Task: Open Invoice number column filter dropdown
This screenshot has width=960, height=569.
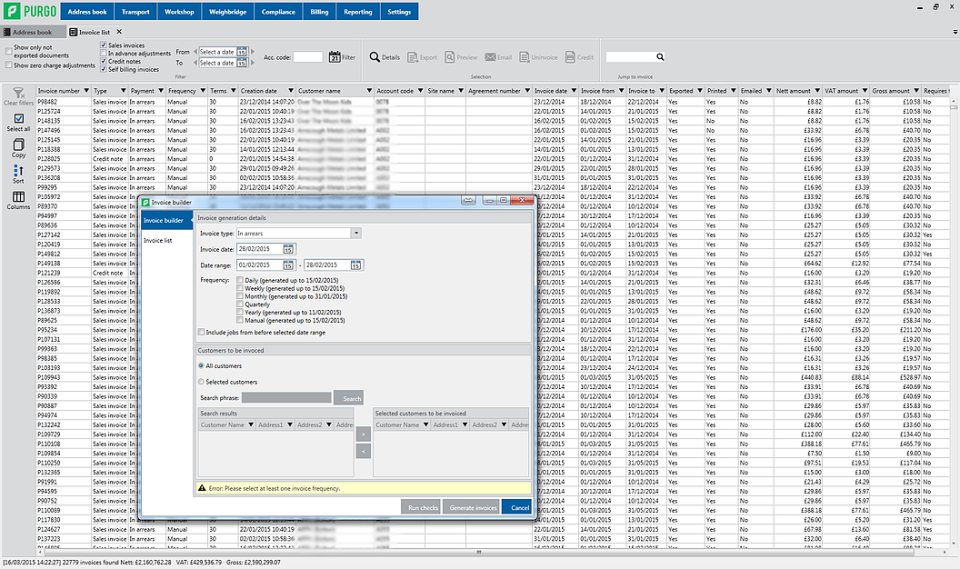Action: 86,91
